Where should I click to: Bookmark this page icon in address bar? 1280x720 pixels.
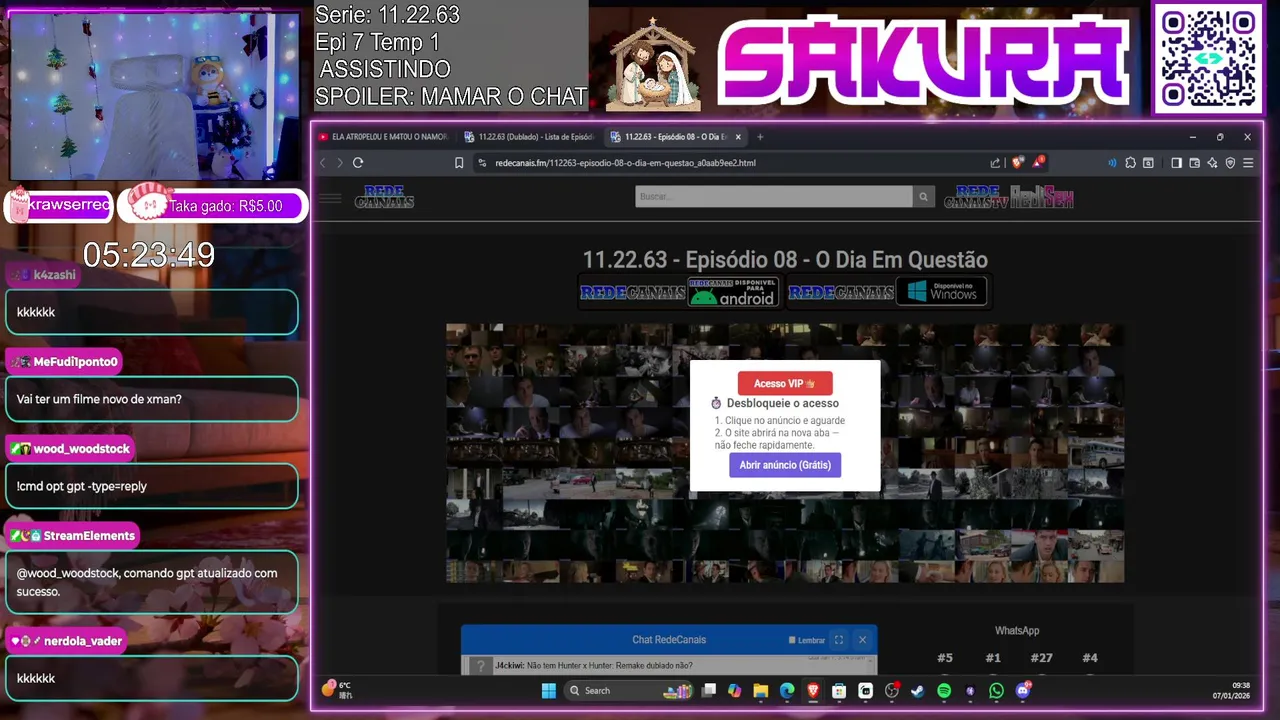pyautogui.click(x=459, y=163)
